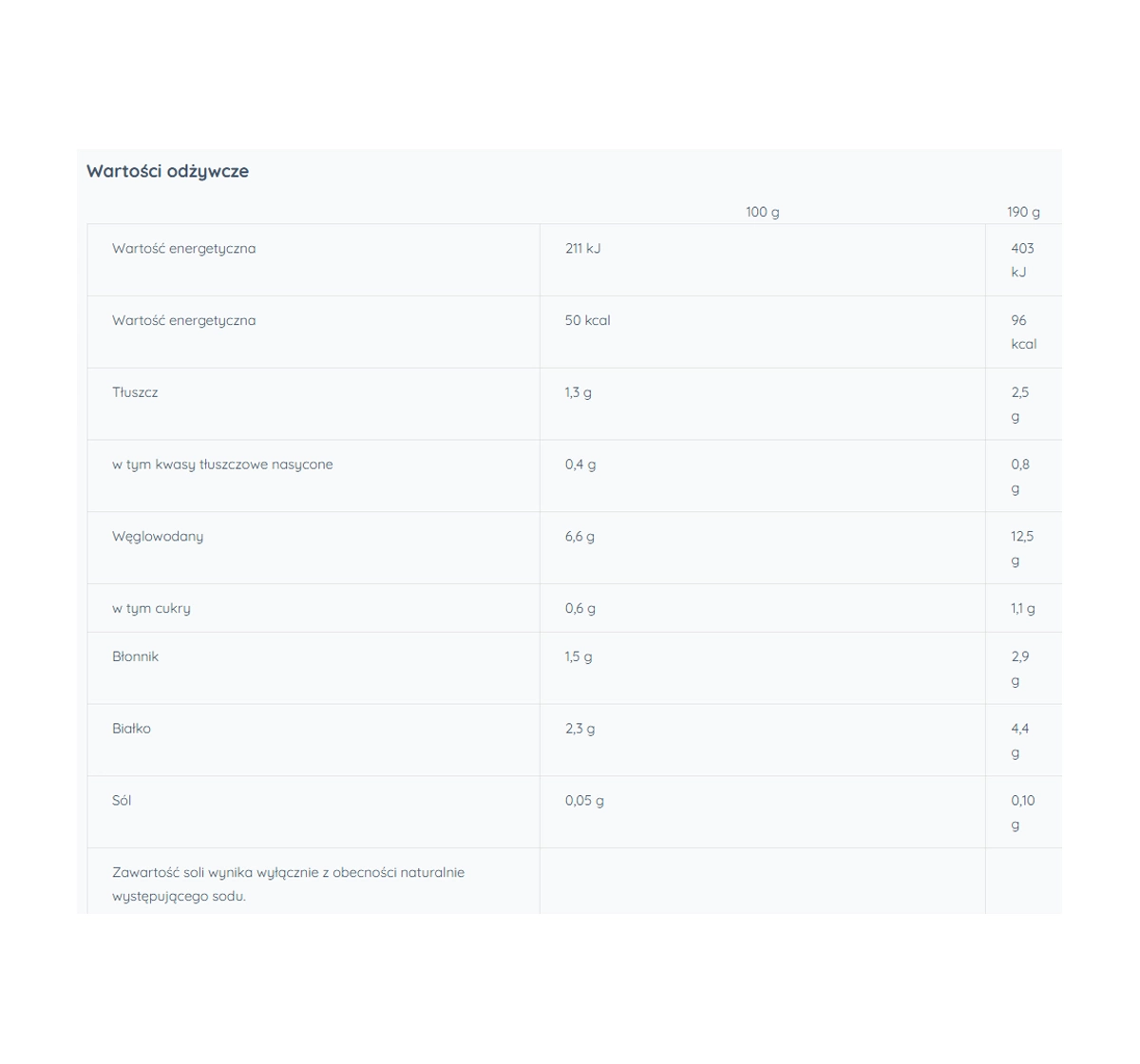Select the "190 g" column header
Screen dimensions: 1140x1064
tap(1023, 212)
